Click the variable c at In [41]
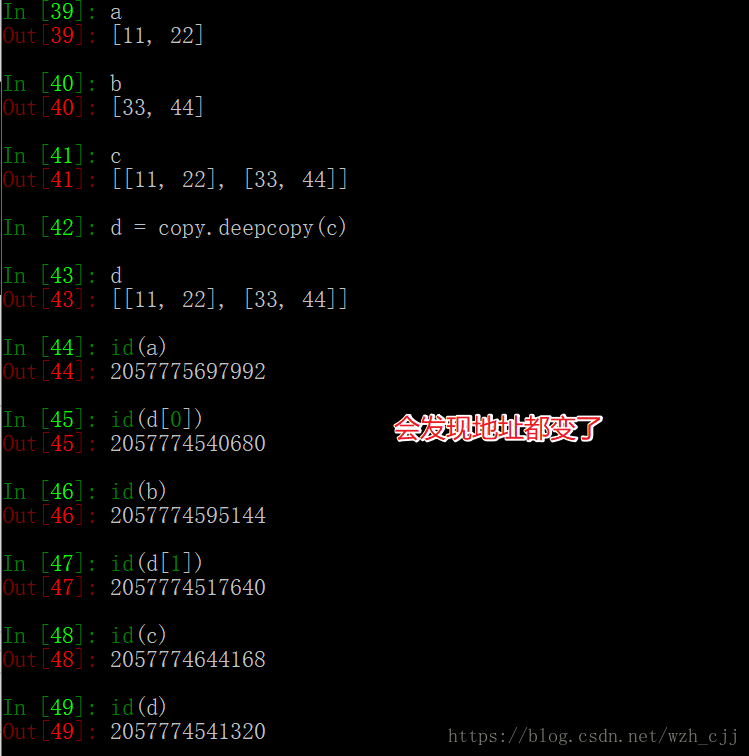 pos(116,156)
